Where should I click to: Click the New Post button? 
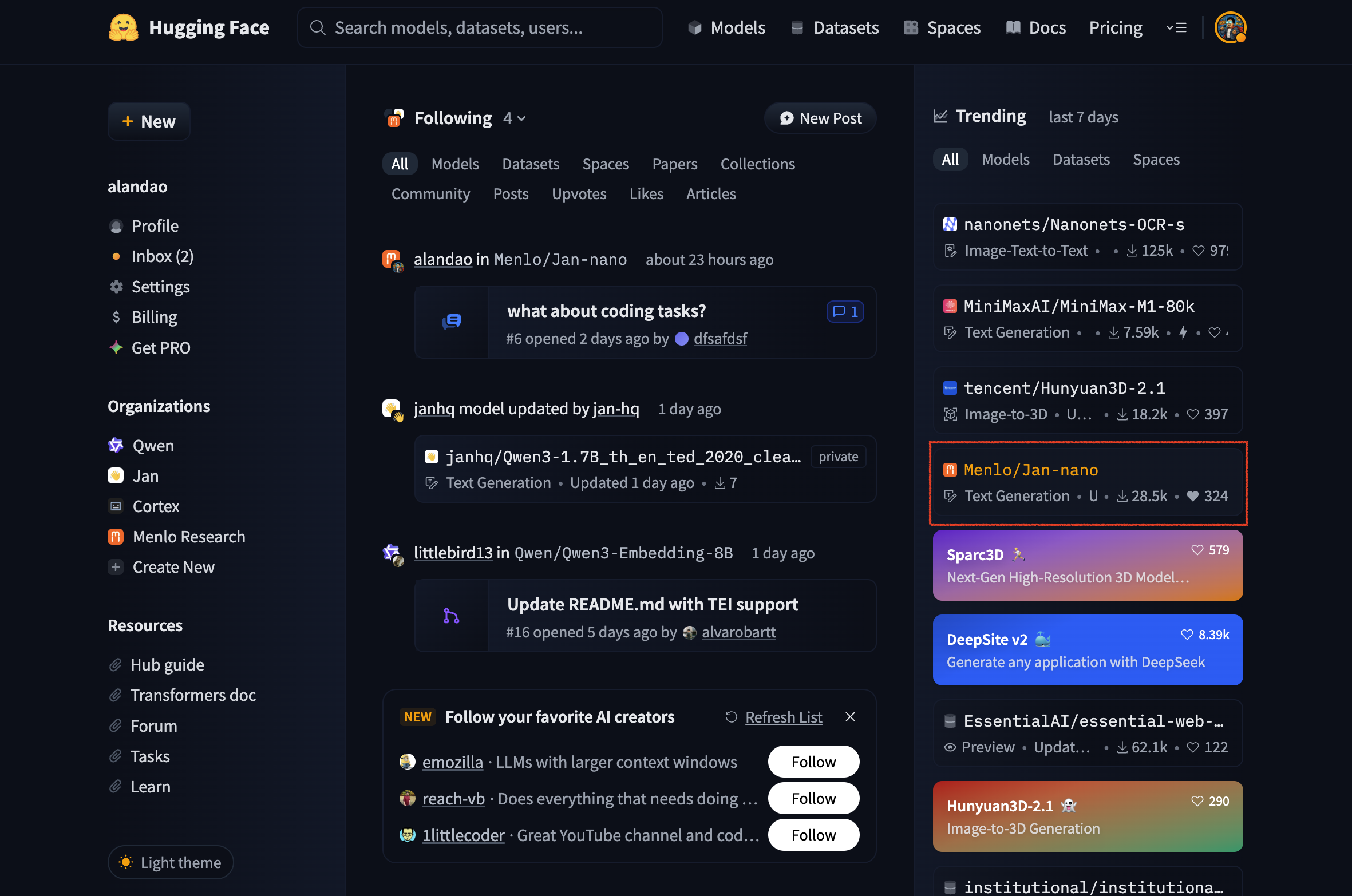[x=820, y=118]
